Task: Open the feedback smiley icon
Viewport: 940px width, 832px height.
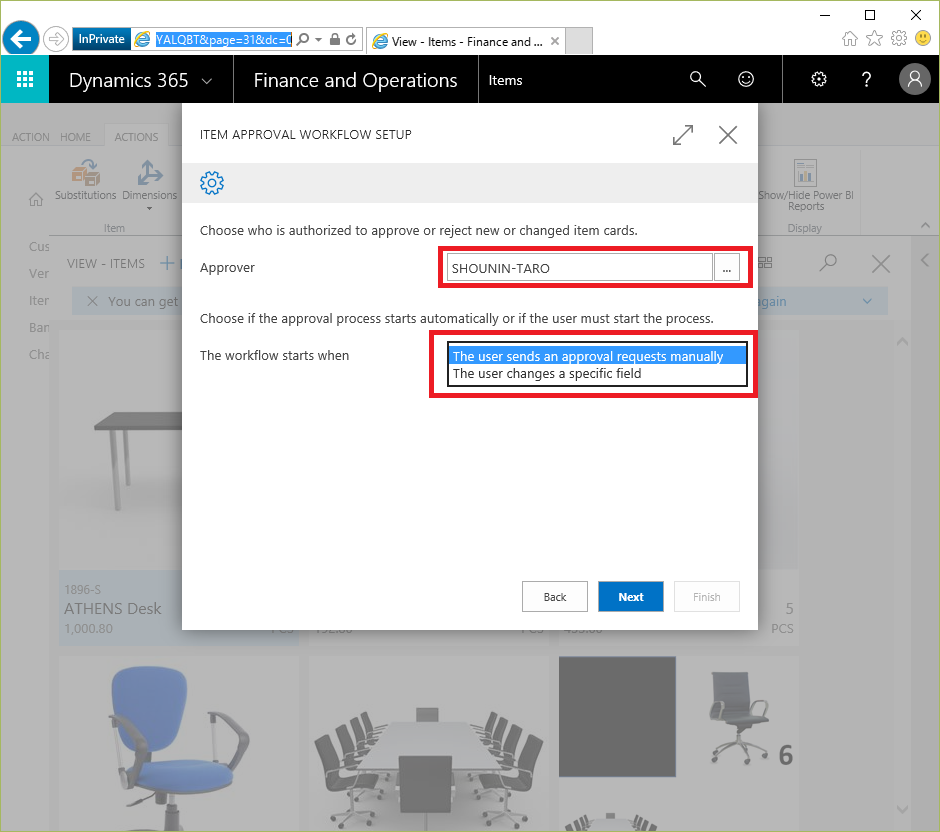Action: click(746, 80)
